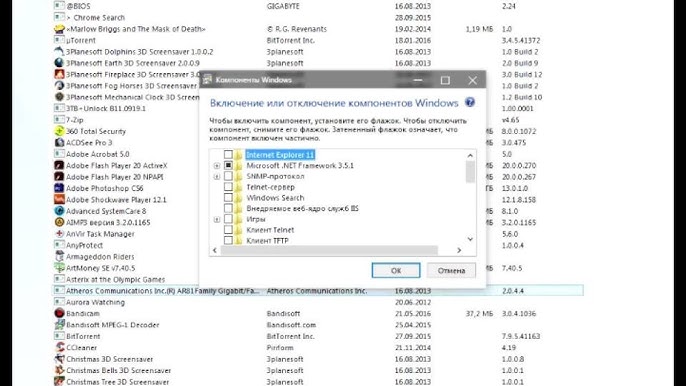Click the 3Planesoft Earth 3D Screensaver icon

click(x=59, y=63)
